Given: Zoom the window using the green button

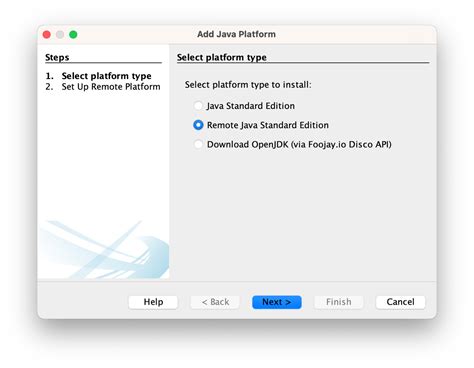Looking at the screenshot, I should click(73, 34).
